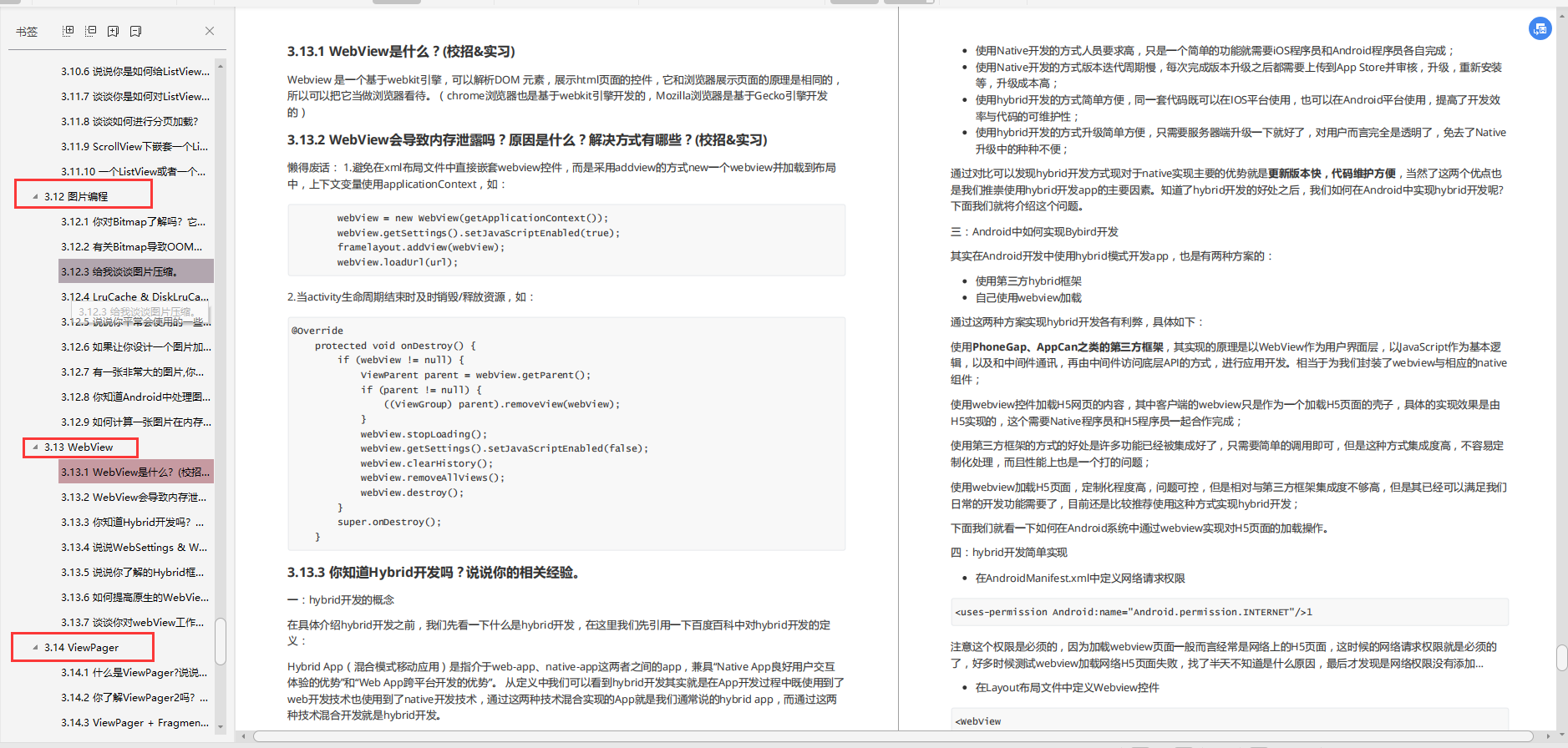Open bookmark 3.13.3 你知道Hybrid开发吗
Screen dimensions: 1568x748
click(x=132, y=523)
